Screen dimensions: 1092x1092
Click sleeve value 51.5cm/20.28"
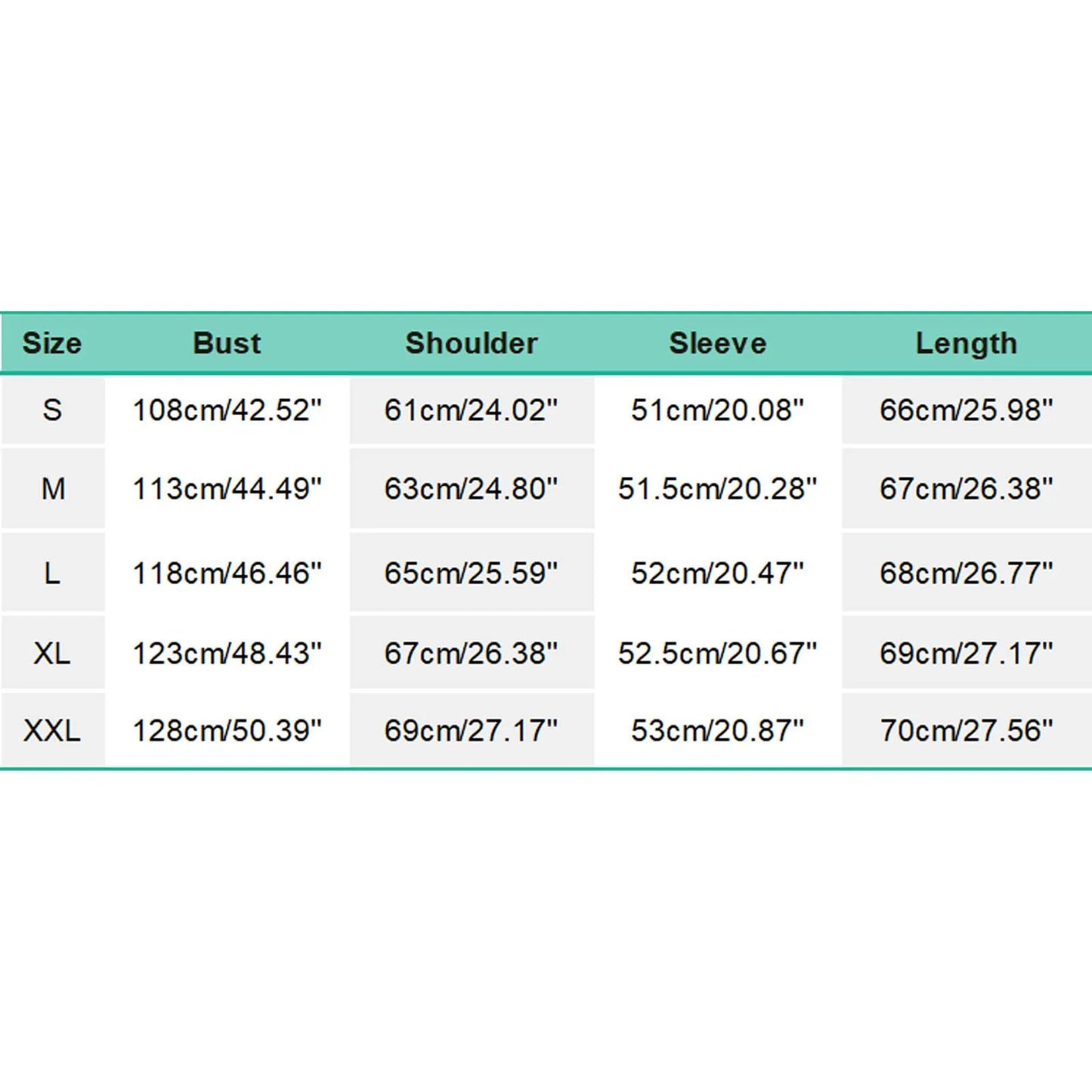point(718,489)
